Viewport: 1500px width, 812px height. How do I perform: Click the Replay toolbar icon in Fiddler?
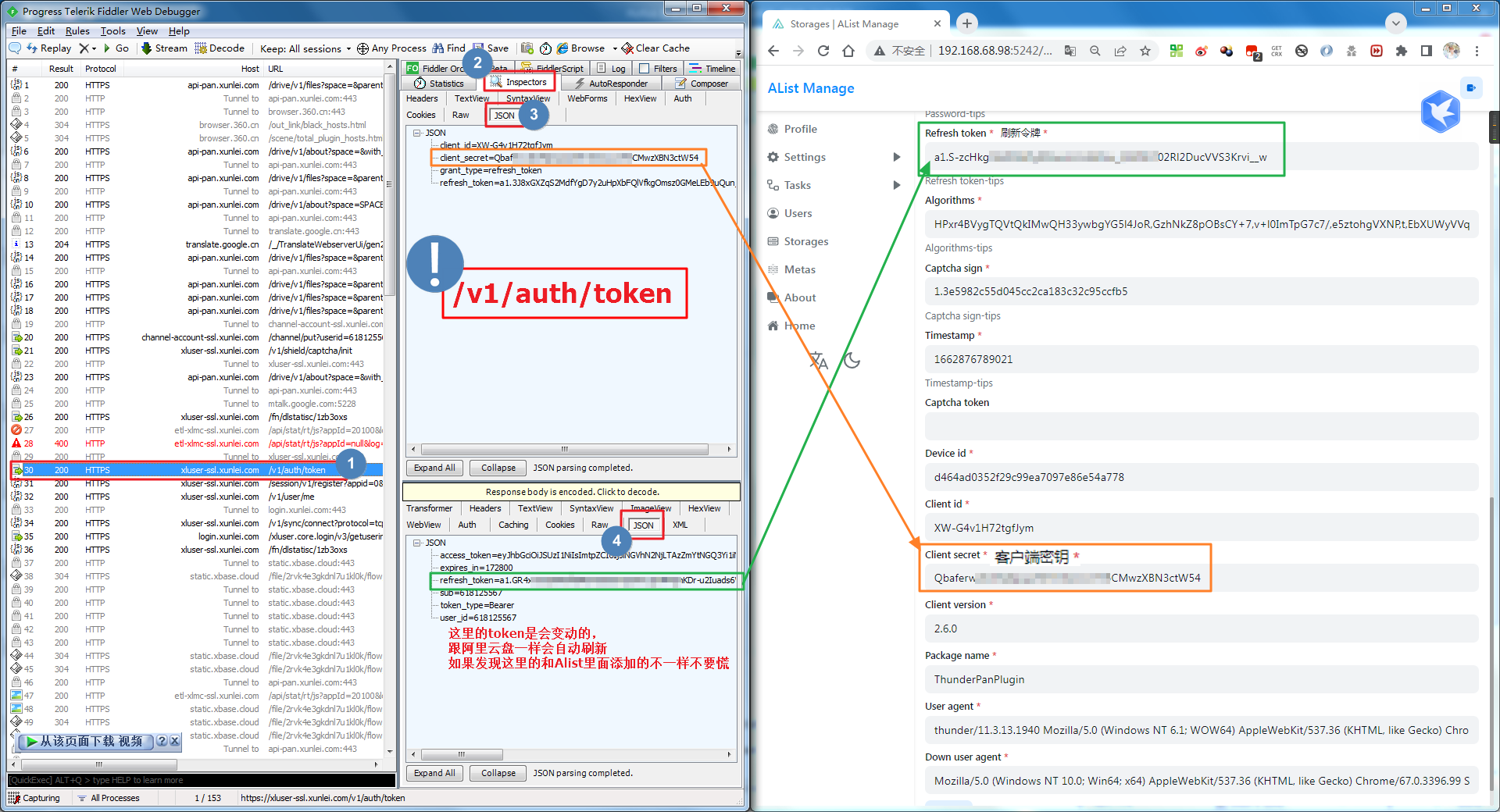pos(48,48)
